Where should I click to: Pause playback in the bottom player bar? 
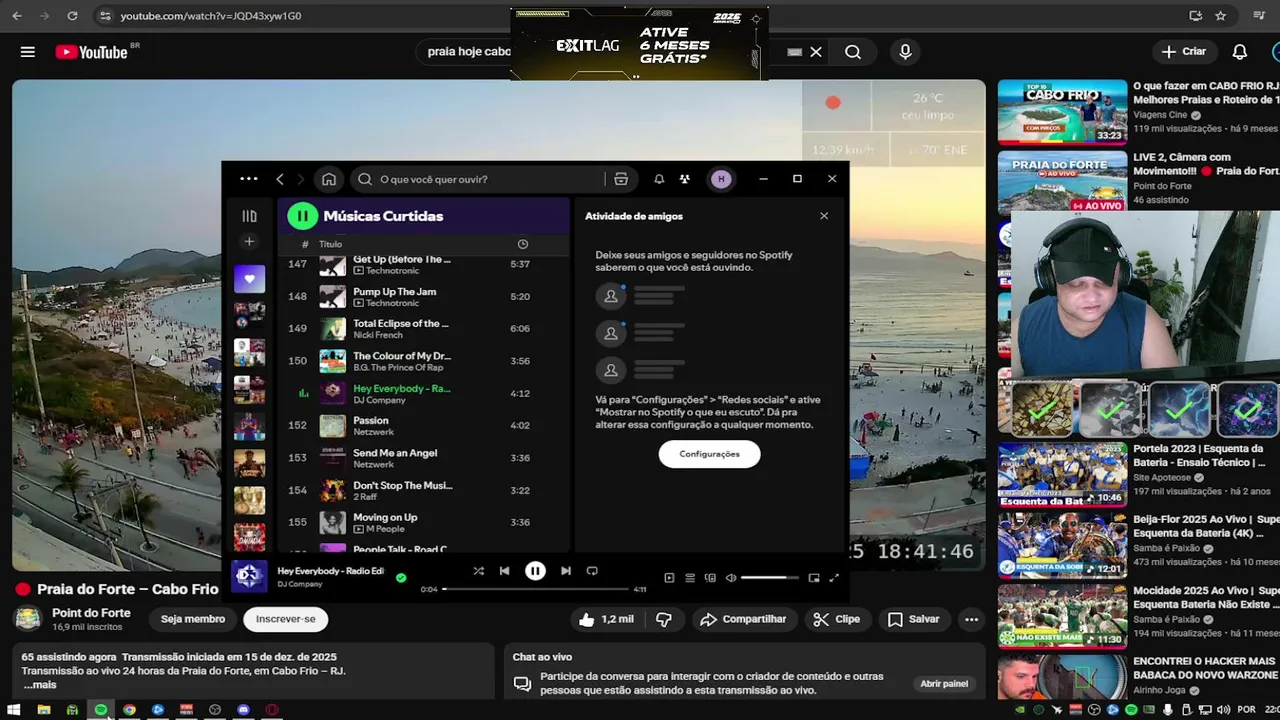point(535,571)
